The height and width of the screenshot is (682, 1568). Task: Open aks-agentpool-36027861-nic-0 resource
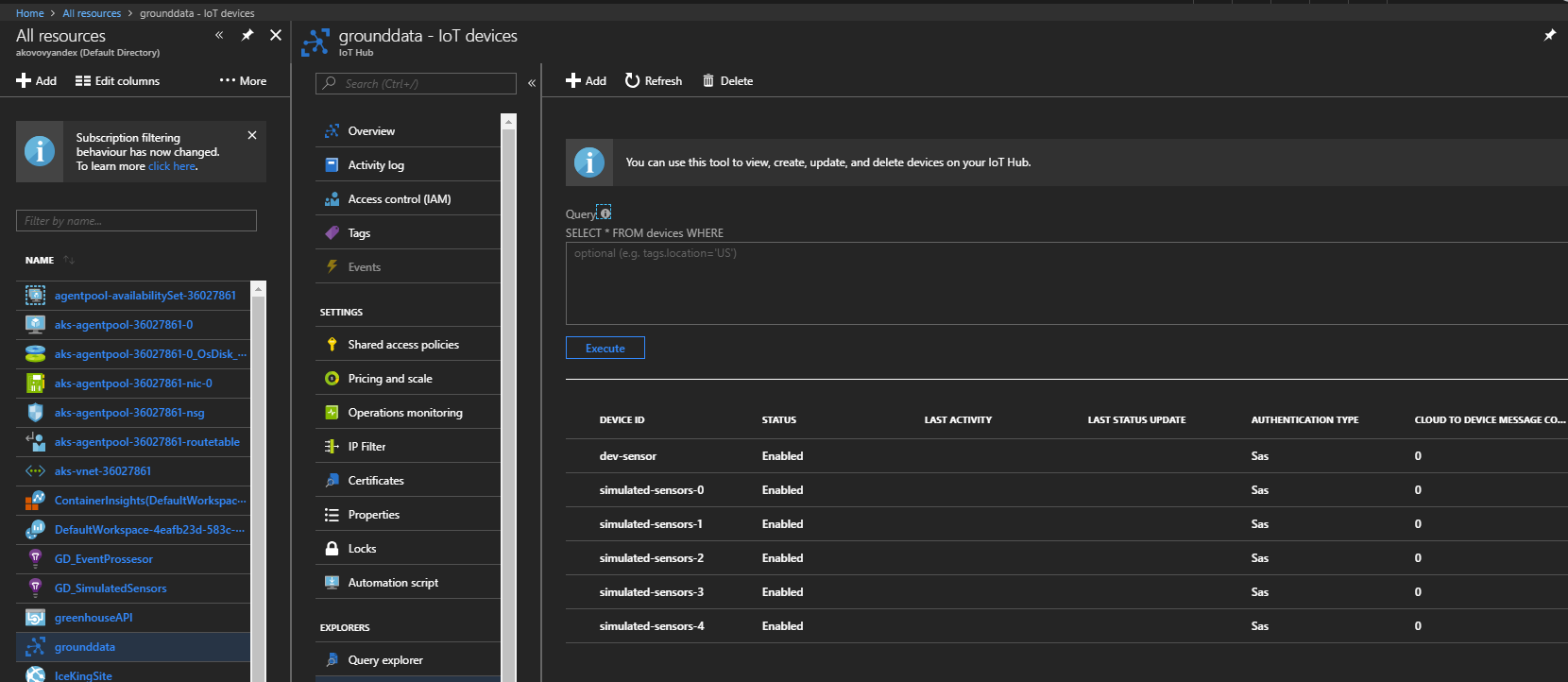(x=133, y=383)
